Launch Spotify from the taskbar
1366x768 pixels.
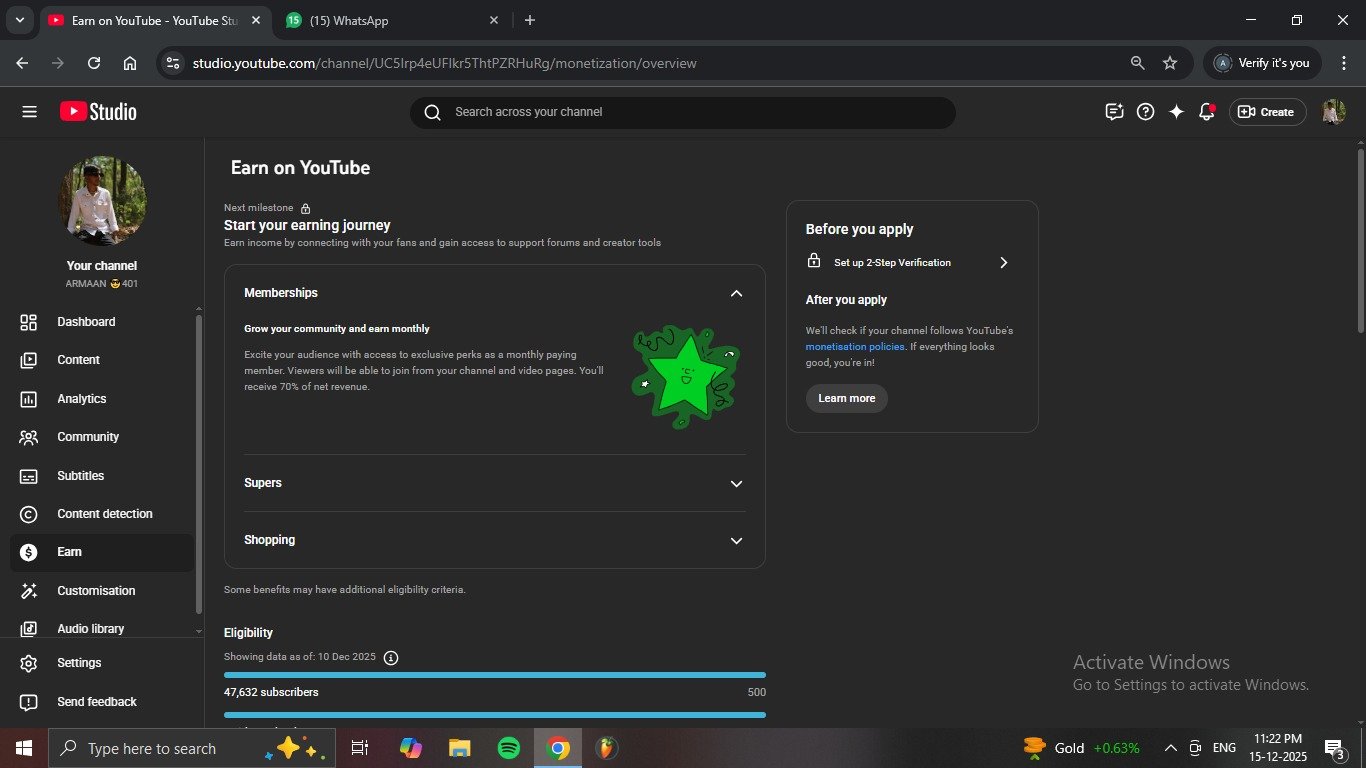point(508,748)
